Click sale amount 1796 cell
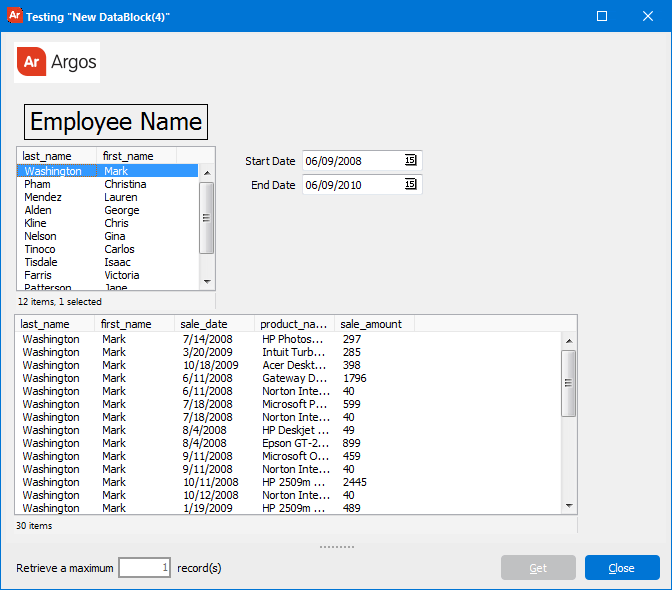This screenshot has width=672, height=590. point(354,378)
